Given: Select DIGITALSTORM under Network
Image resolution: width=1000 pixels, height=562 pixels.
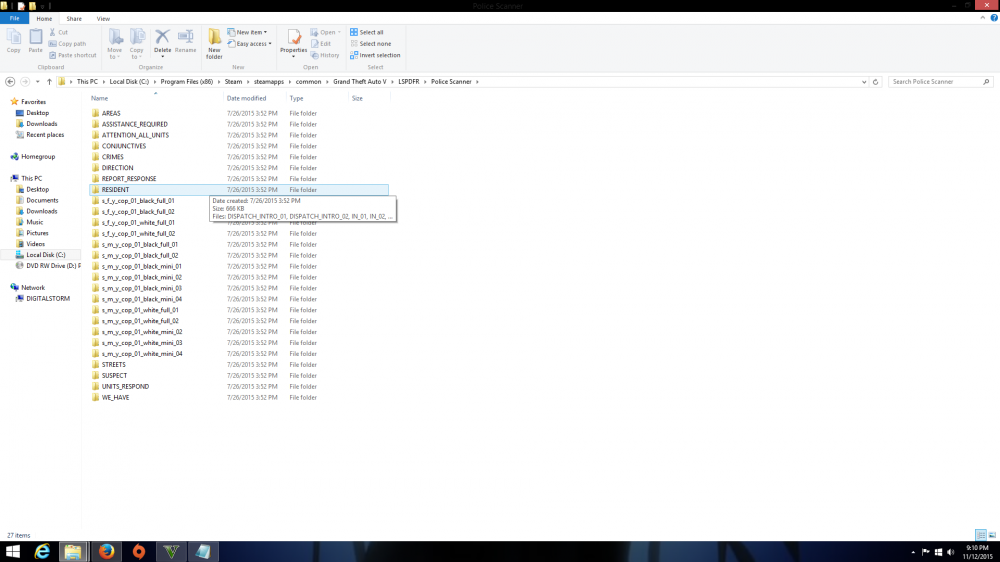Looking at the screenshot, I should click(x=48, y=299).
